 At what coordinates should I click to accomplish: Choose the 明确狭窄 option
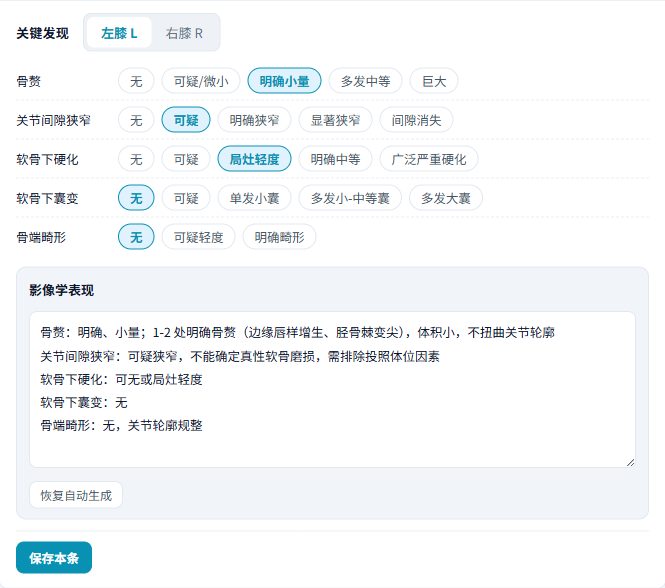pyautogui.click(x=254, y=120)
